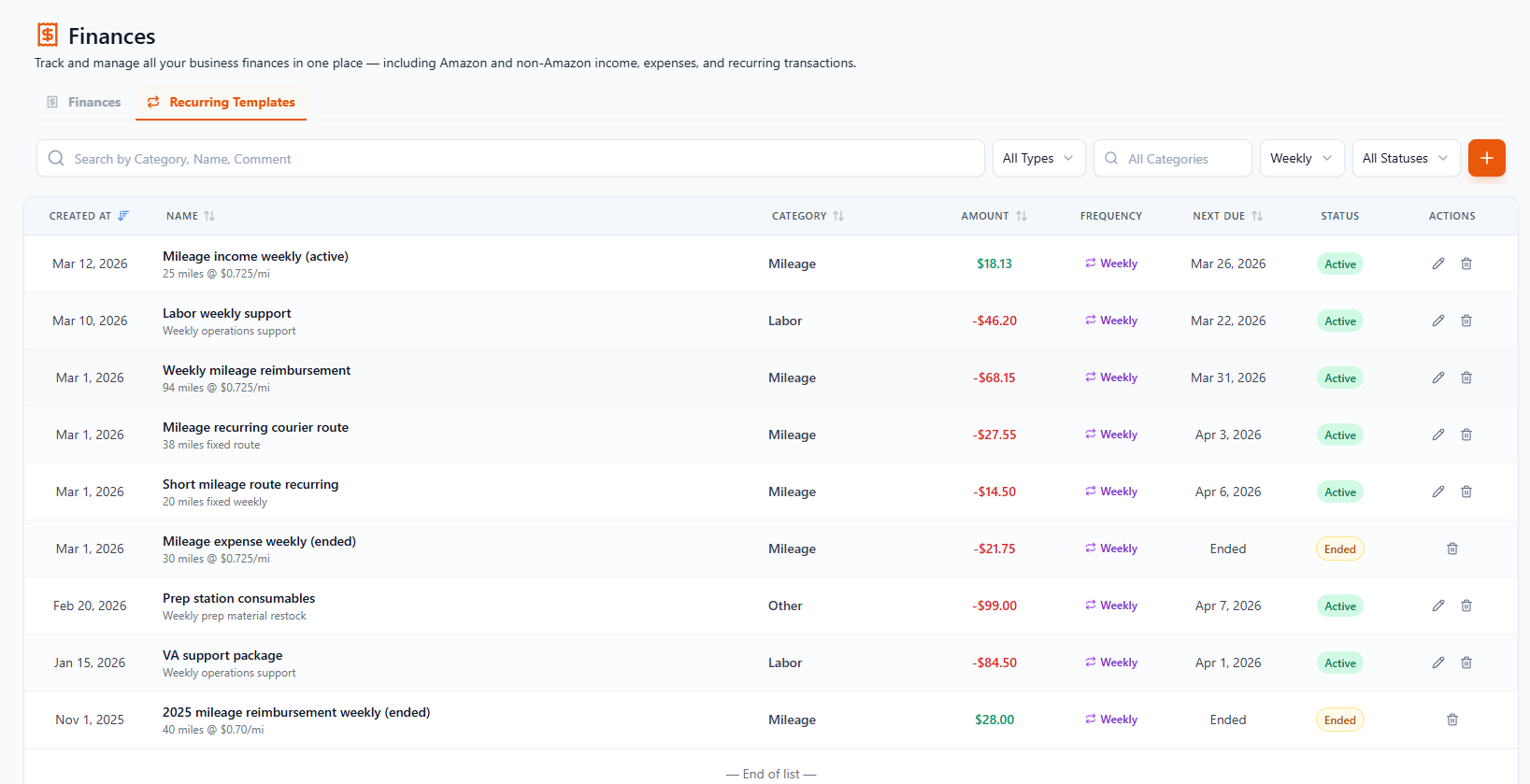The width and height of the screenshot is (1530, 784).
Task: Delete the Mileage expense weekly (ended) template
Action: point(1452,549)
